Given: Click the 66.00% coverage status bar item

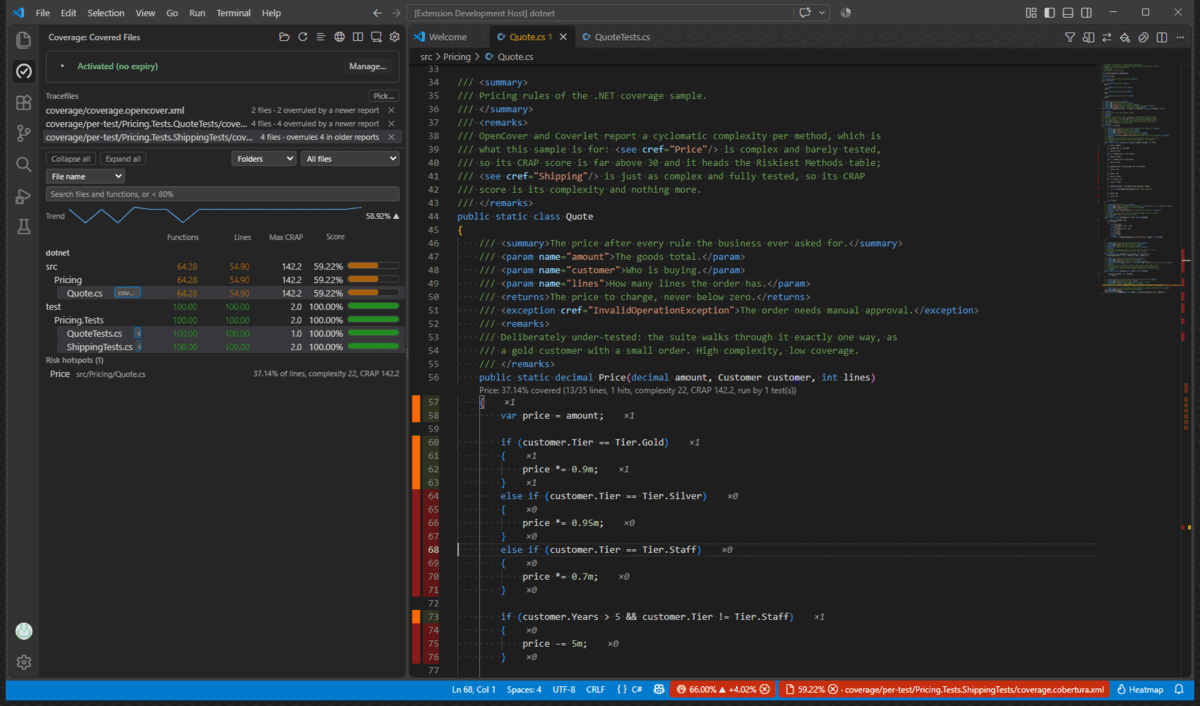Looking at the screenshot, I should click(723, 689).
